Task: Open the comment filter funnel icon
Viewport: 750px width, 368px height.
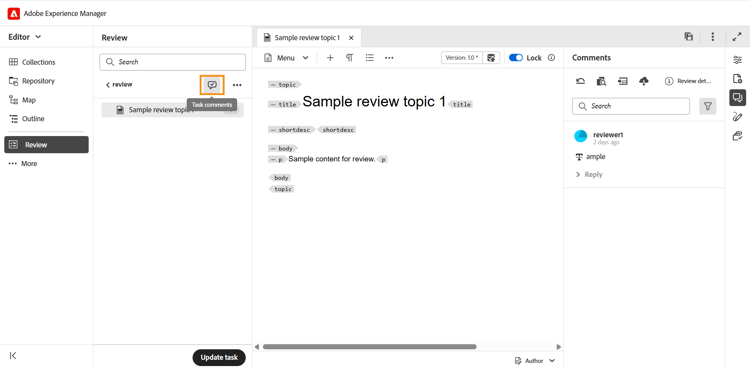Action: coord(708,106)
